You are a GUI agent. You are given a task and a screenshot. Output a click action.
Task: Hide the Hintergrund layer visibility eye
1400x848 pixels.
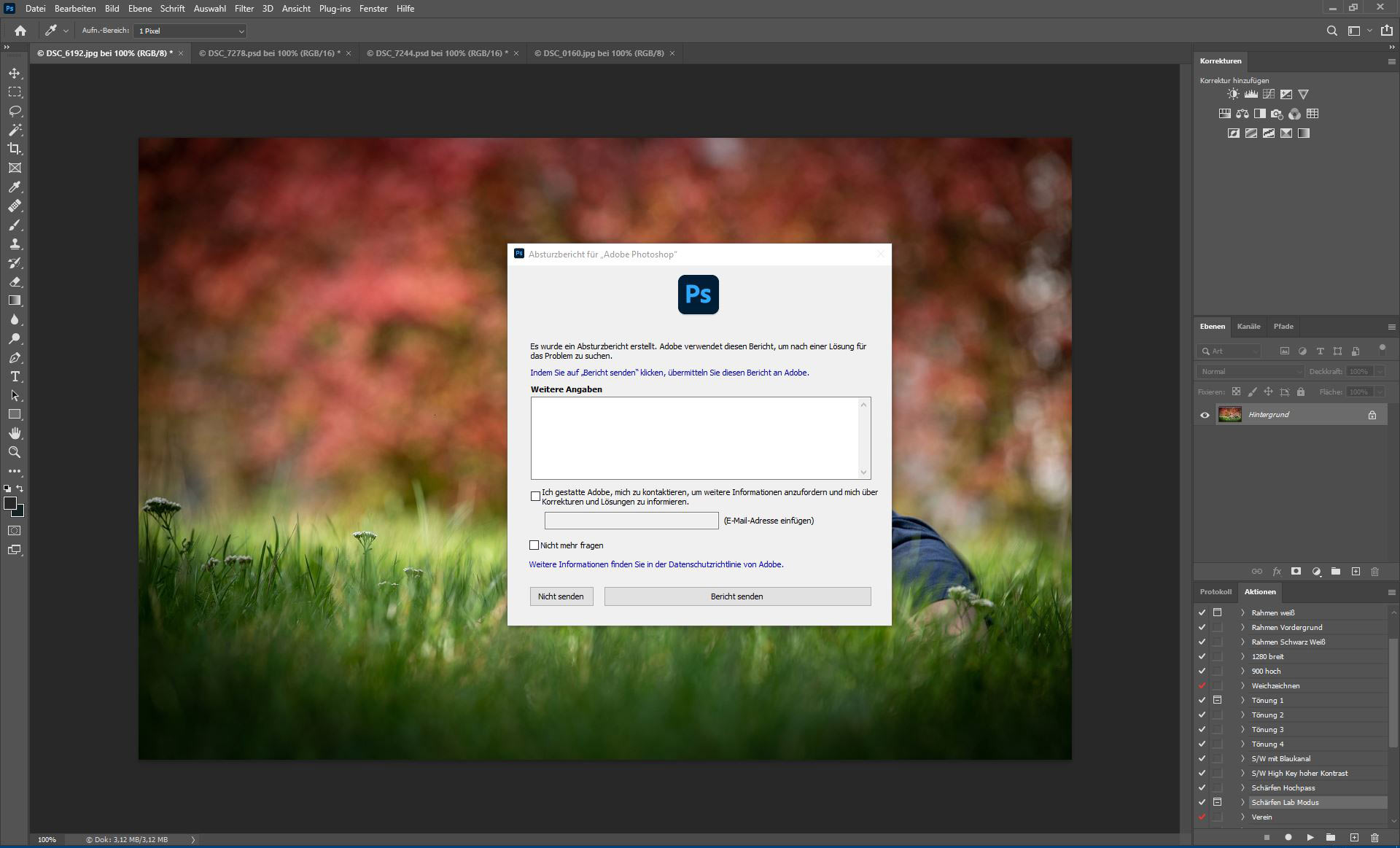click(1205, 415)
